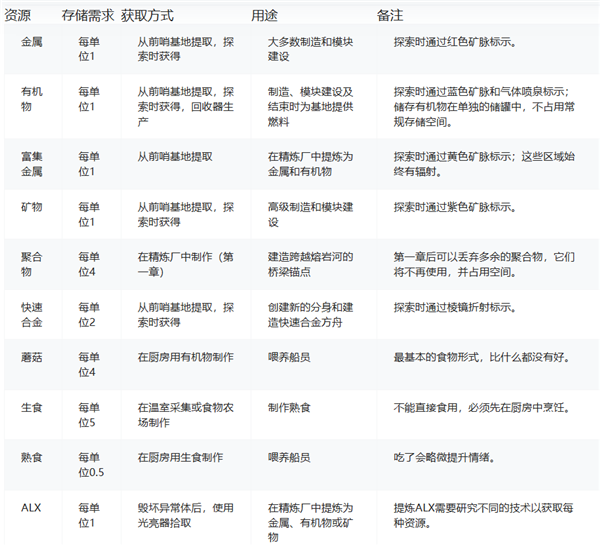Click storage cell 每单位4 in 蘑菇 row
This screenshot has width=600, height=546.
click(x=89, y=365)
